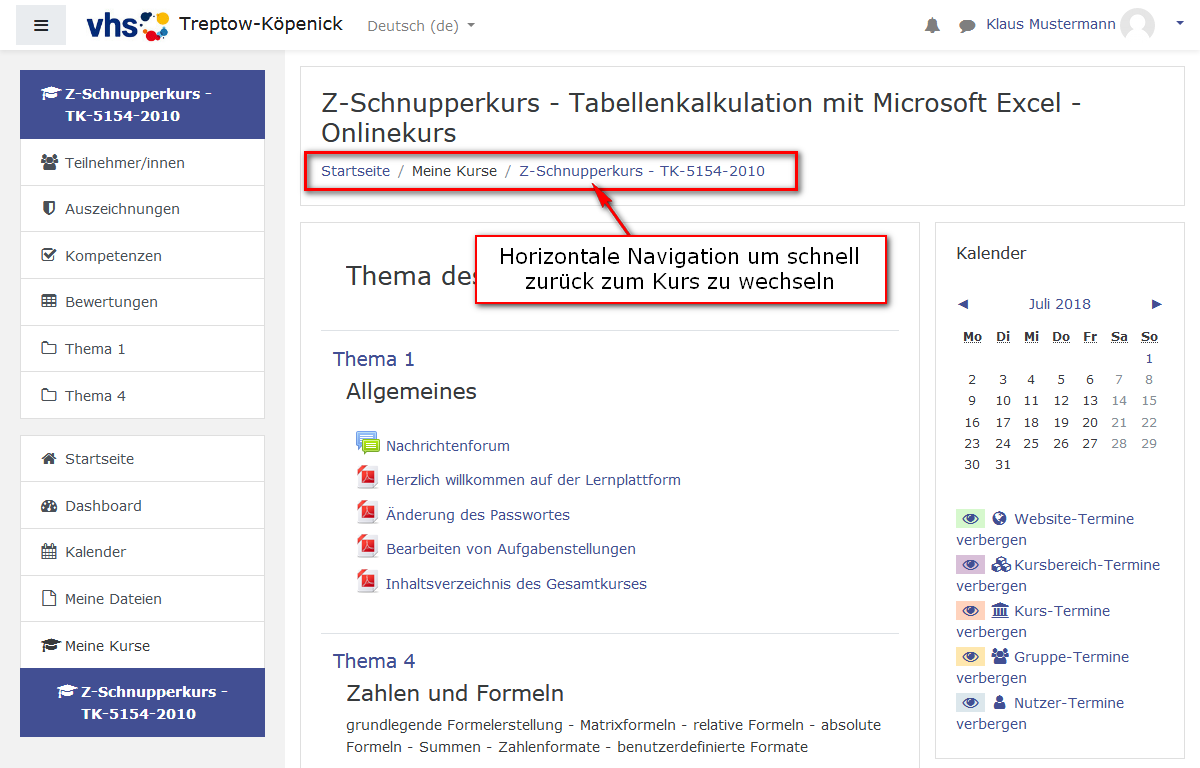Select Thema 1 in sidebar
1200x768 pixels.
click(x=142, y=348)
